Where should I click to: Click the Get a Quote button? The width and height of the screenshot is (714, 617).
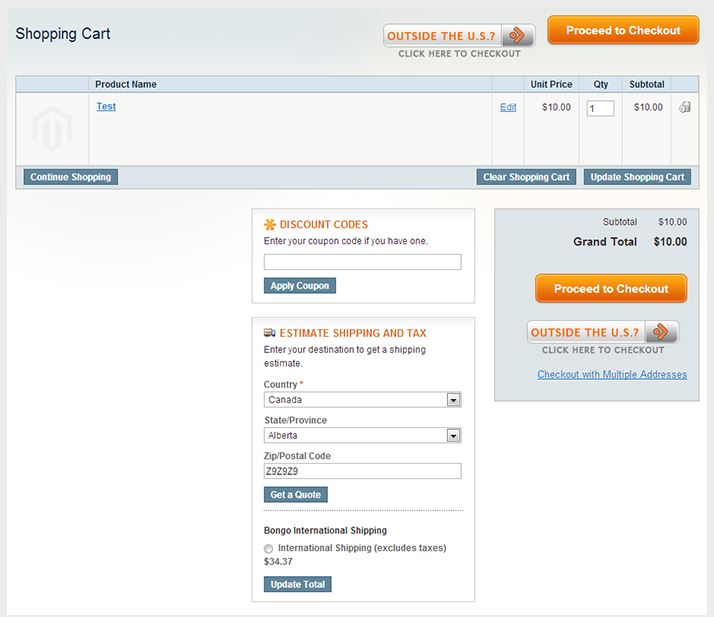point(295,495)
